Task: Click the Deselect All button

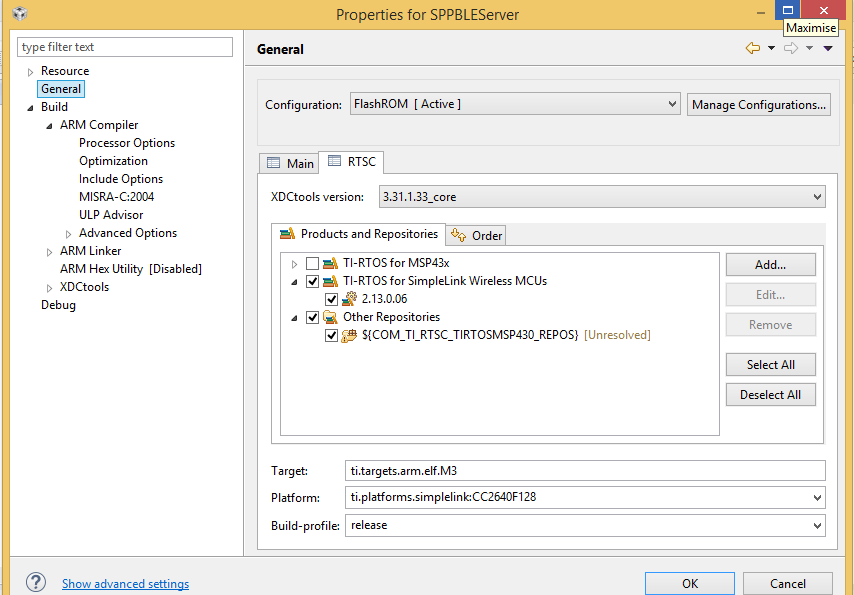Action: 771,394
